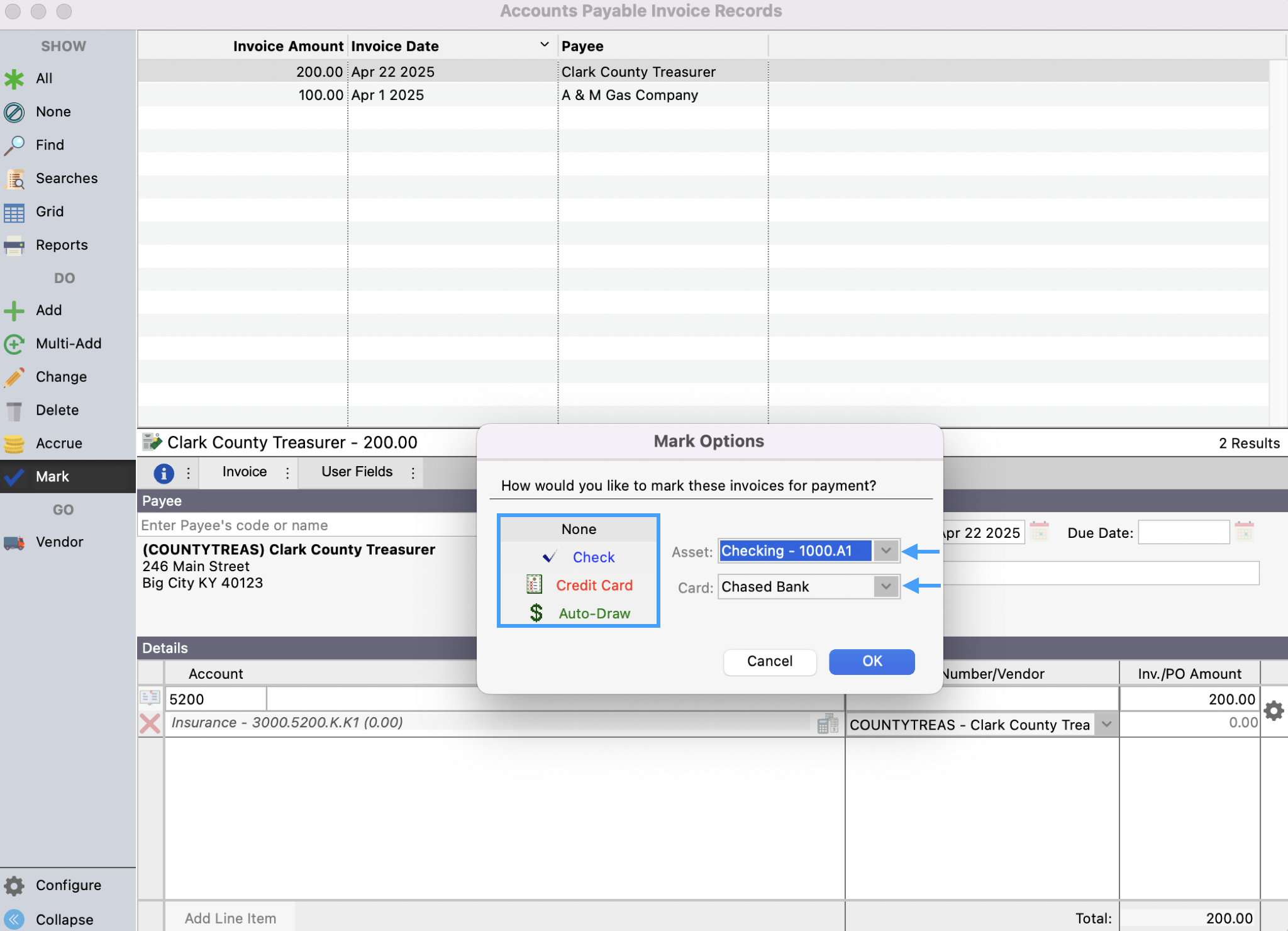Viewport: 1288px width, 931px height.
Task: Click the blue info icon
Action: pyautogui.click(x=164, y=473)
